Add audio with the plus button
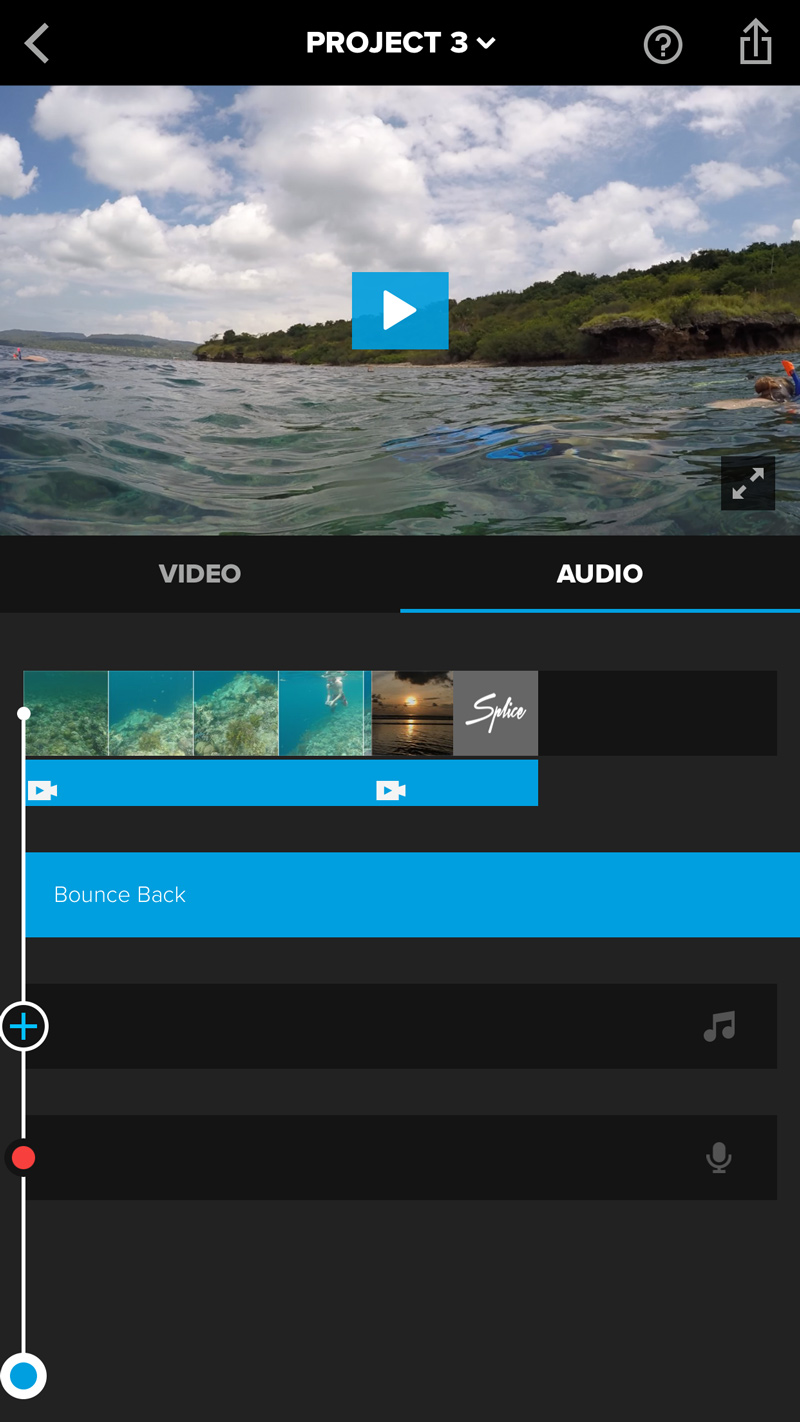The width and height of the screenshot is (800, 1422). coord(23,1026)
